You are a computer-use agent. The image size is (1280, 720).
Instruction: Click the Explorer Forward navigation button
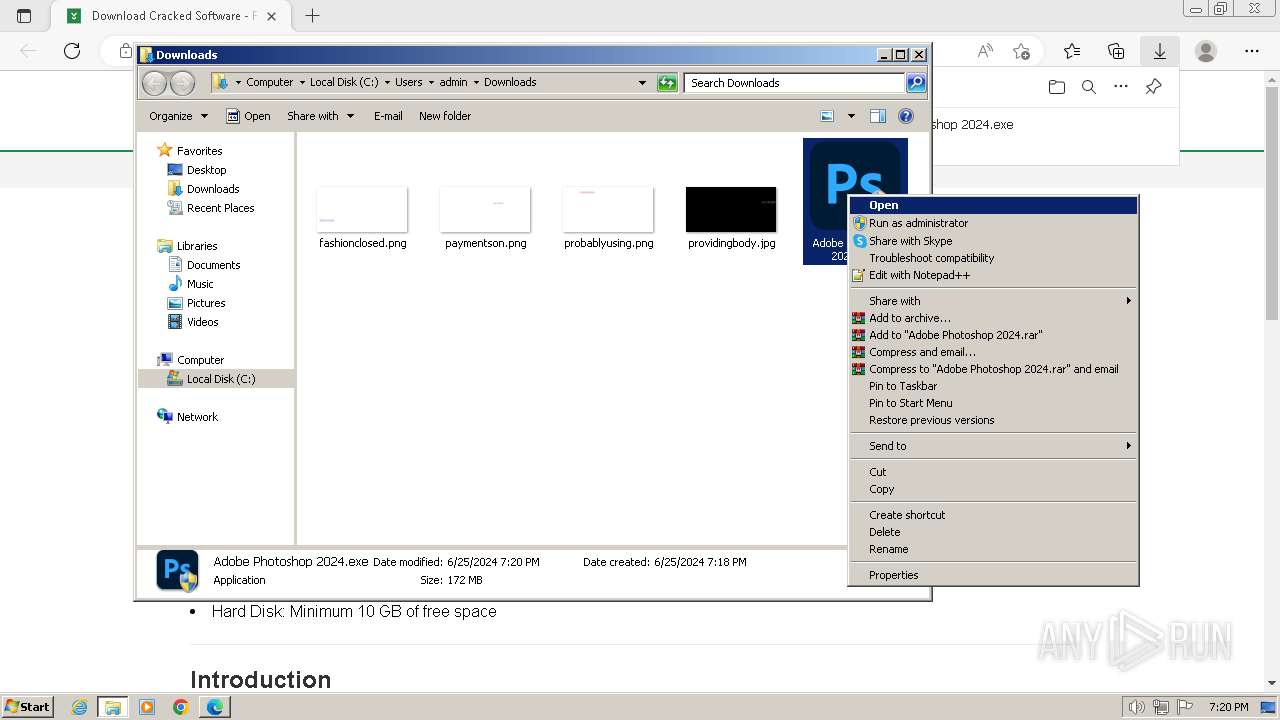pos(182,83)
